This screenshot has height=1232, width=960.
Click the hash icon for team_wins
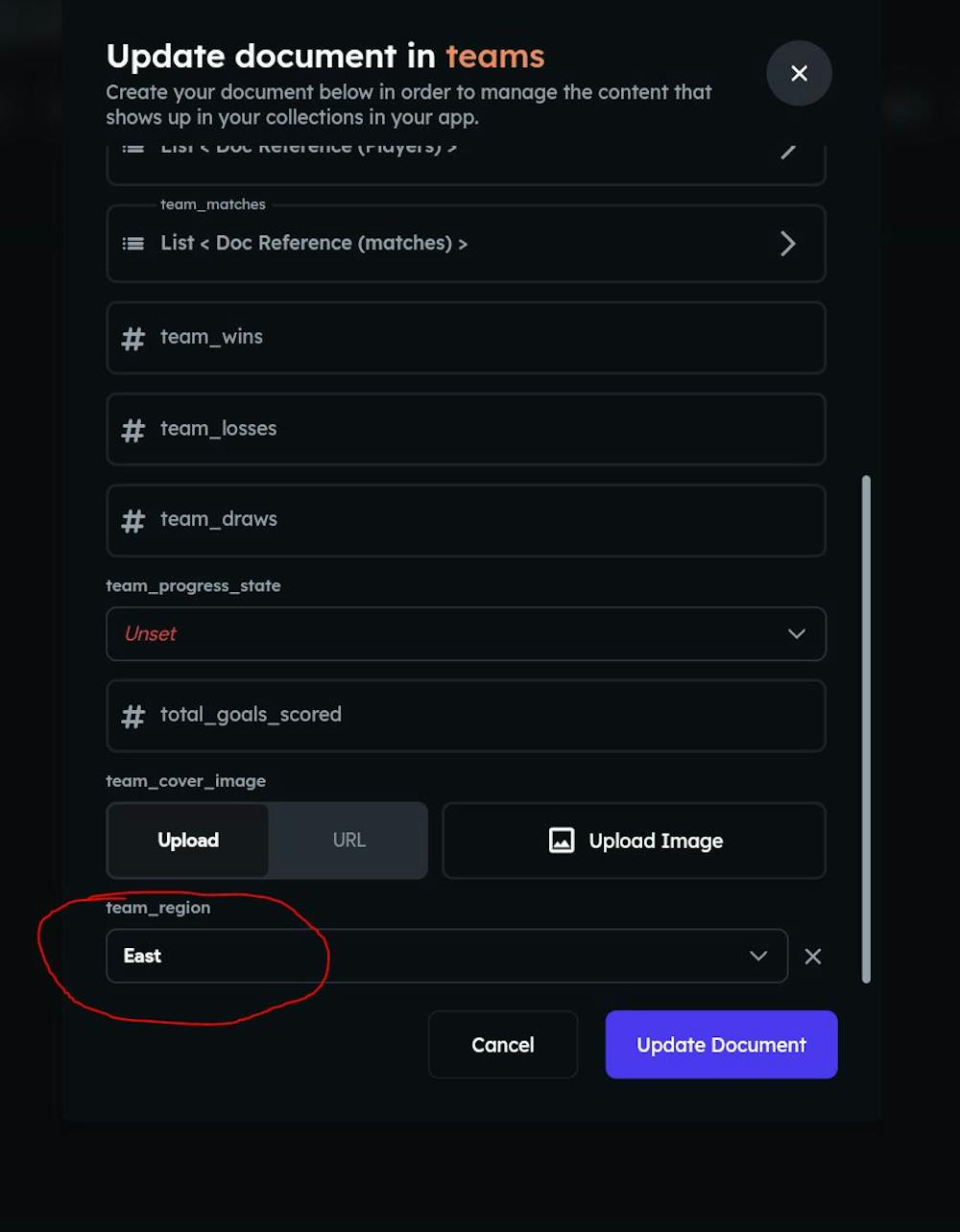(x=133, y=338)
